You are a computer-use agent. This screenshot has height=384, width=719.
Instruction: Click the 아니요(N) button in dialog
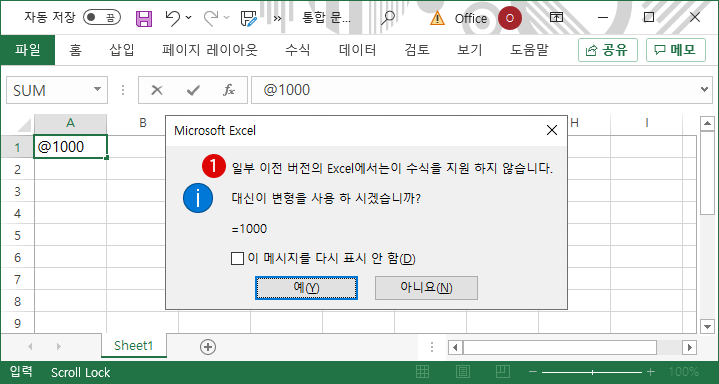pos(426,288)
